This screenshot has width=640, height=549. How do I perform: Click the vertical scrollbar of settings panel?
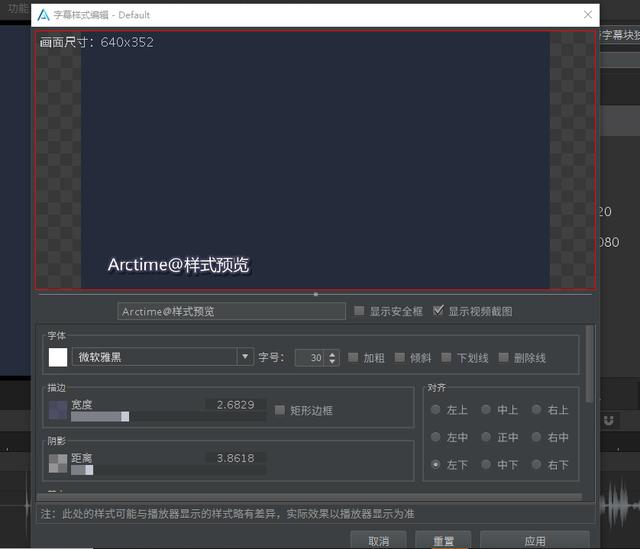pos(589,364)
